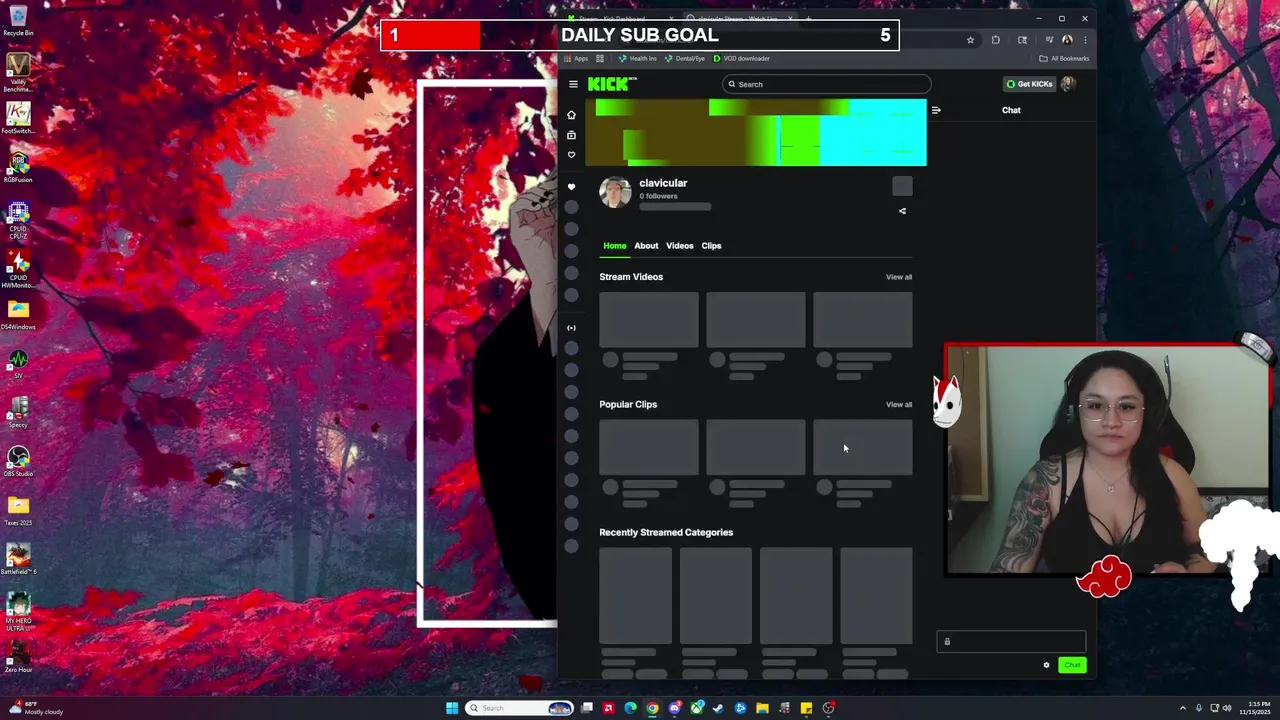The image size is (1280, 720).
Task: Click the Kick Search field
Action: pos(826,84)
